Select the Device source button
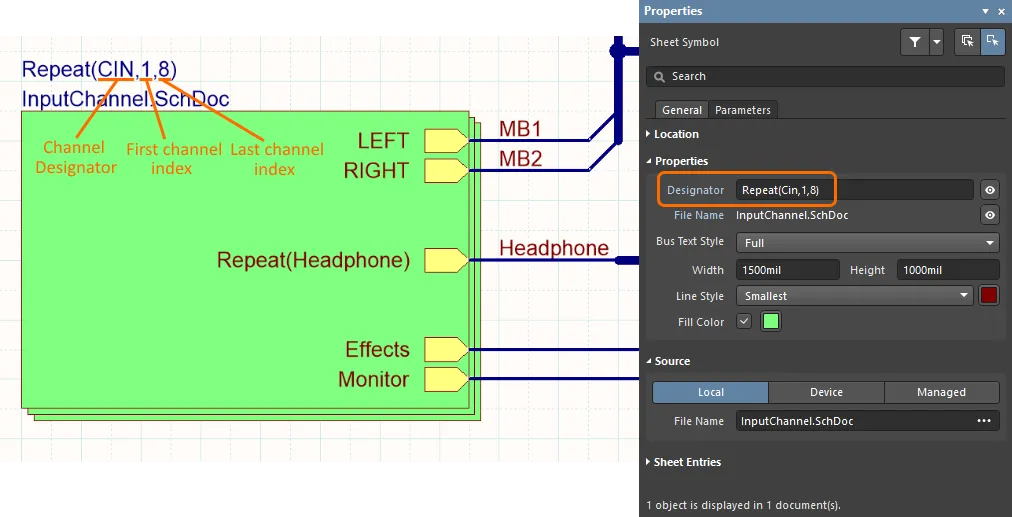The width and height of the screenshot is (1012, 517). [x=826, y=392]
